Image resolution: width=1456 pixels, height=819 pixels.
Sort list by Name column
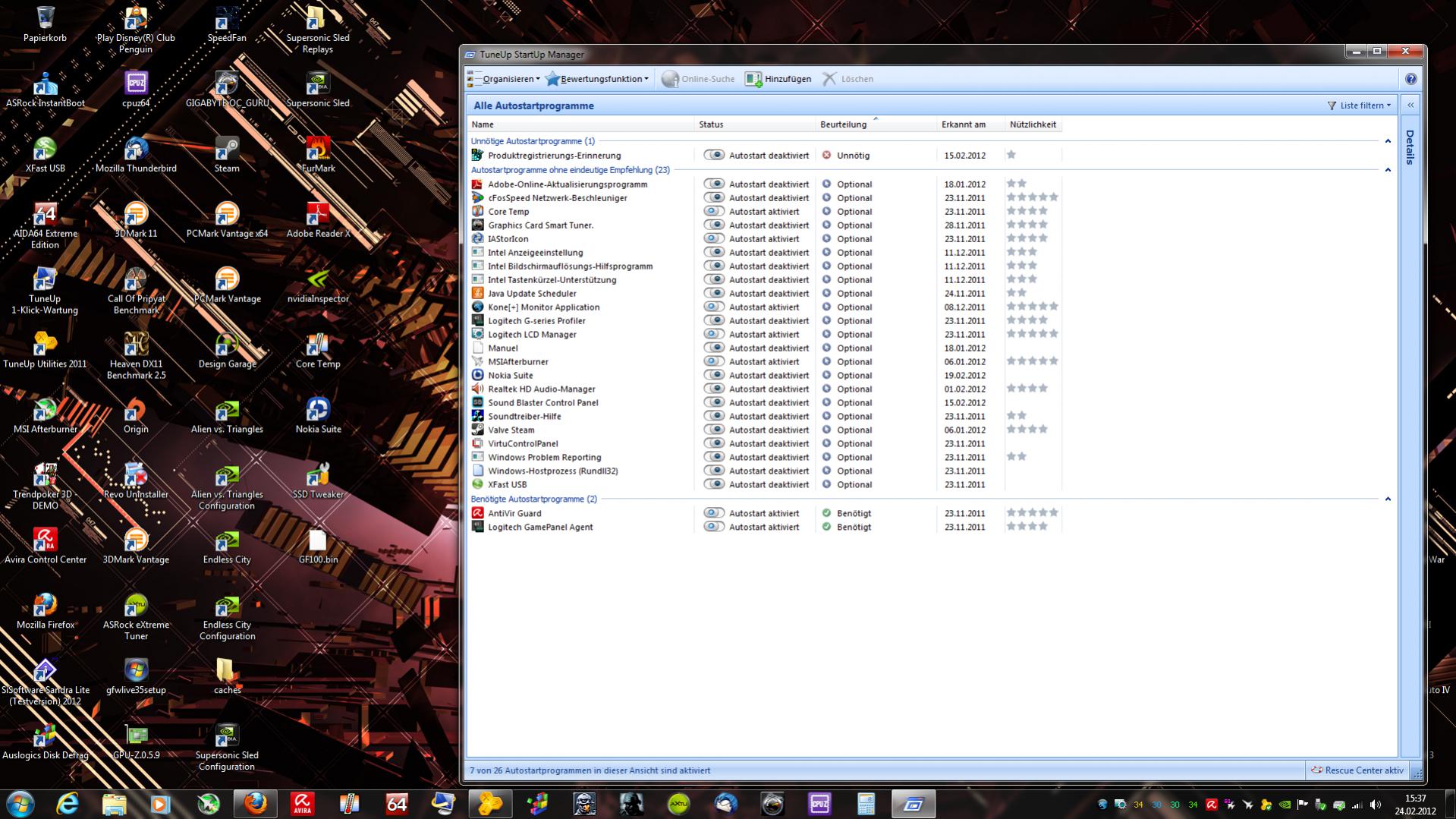[581, 124]
